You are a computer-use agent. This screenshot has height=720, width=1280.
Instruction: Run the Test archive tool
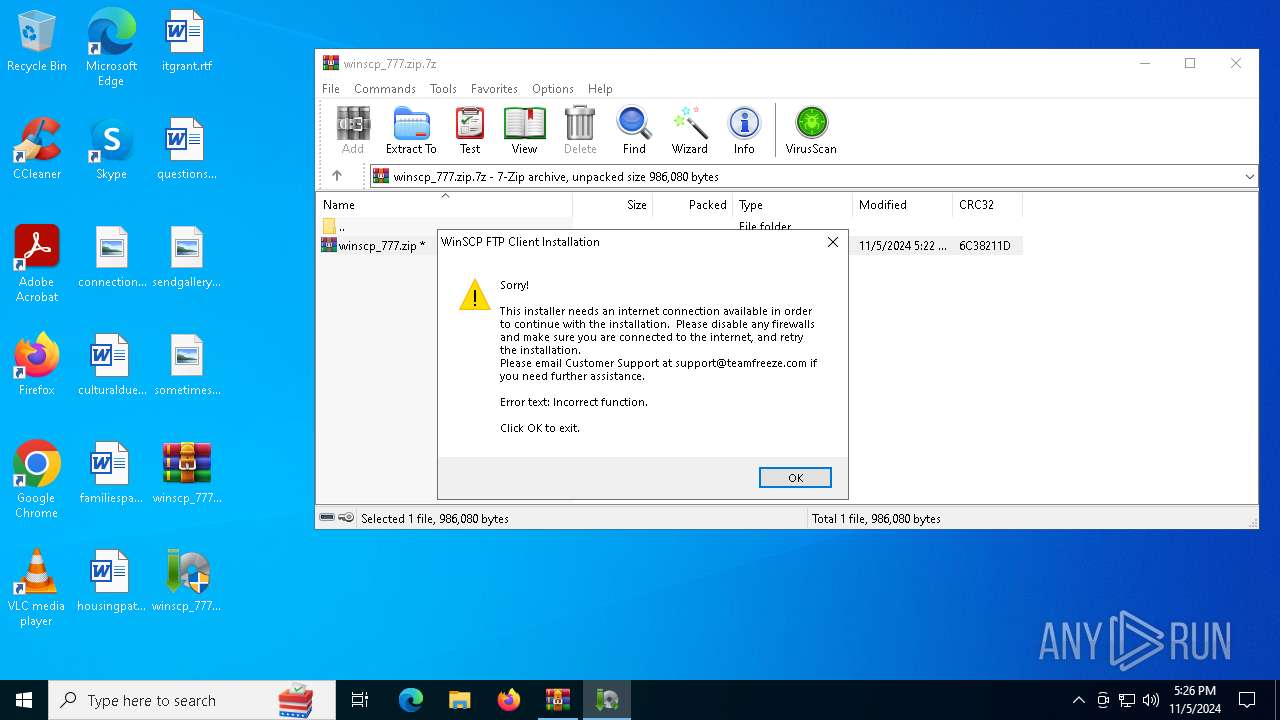click(470, 131)
